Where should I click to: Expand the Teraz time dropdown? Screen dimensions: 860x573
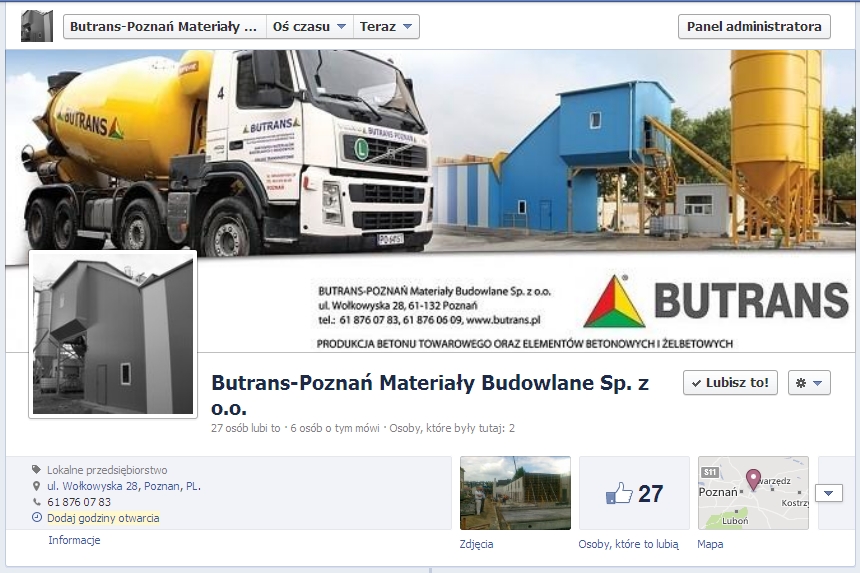point(386,26)
